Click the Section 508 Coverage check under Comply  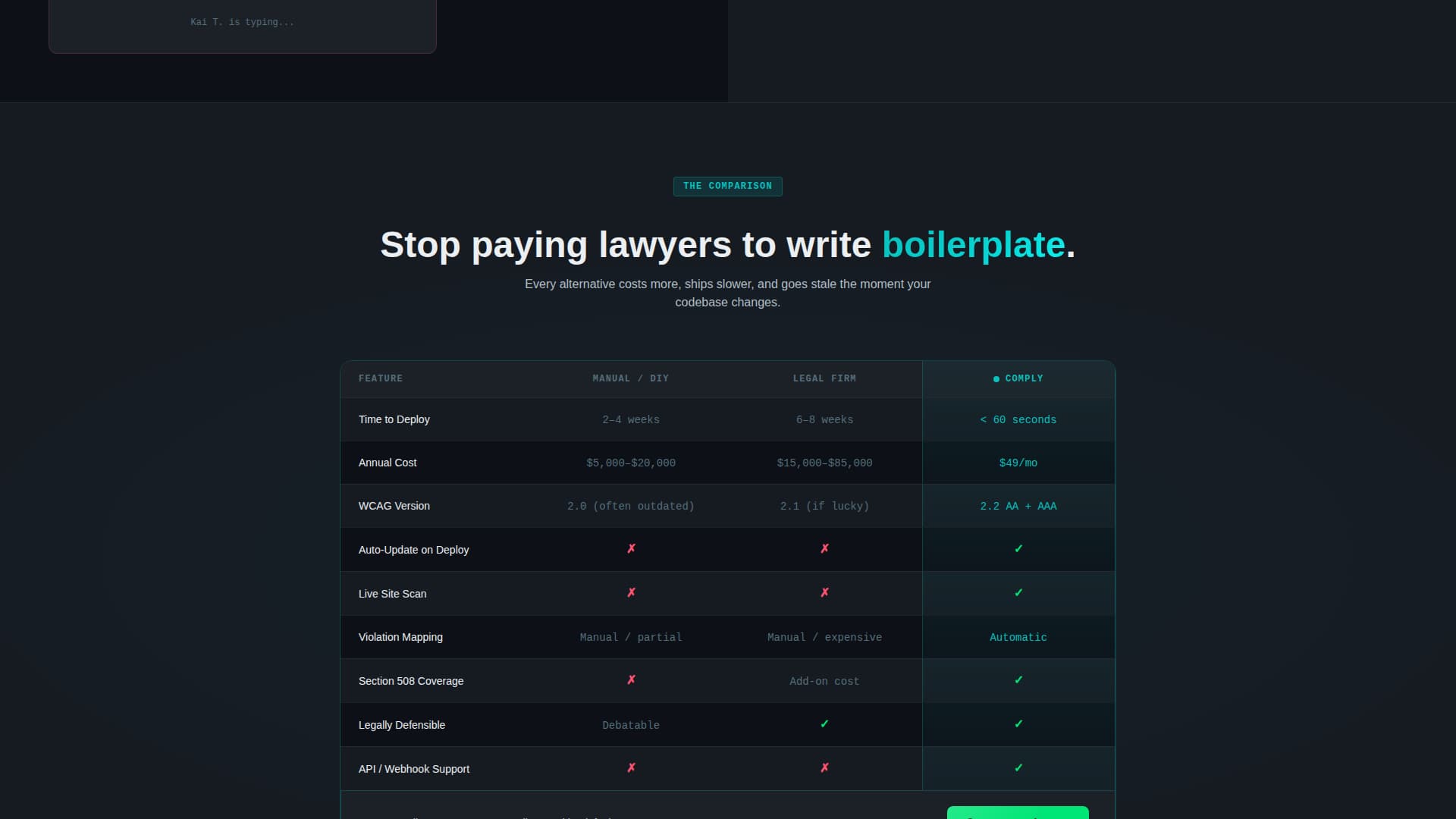1018,680
